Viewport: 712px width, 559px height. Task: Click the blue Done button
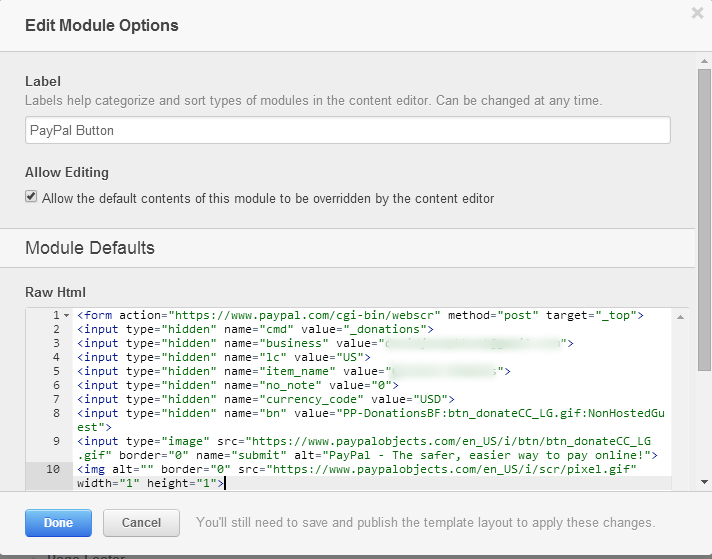58,523
